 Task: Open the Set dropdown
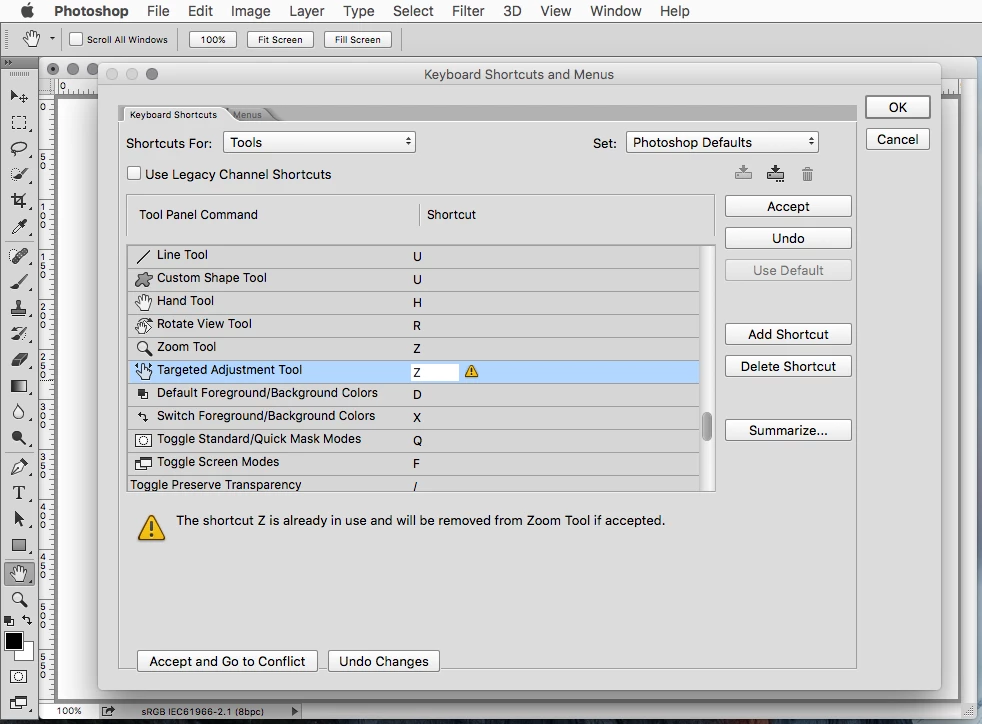(x=722, y=142)
